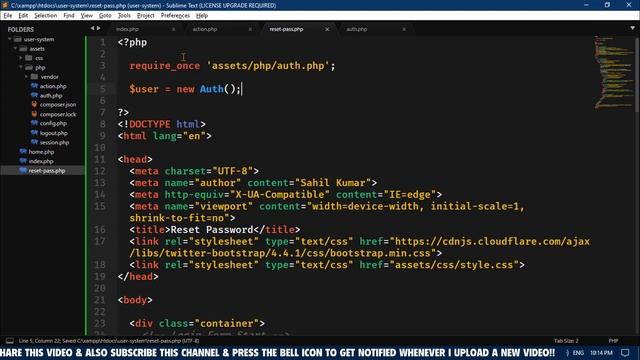
Task: Click the ENG language indicator in taskbar
Action: point(578,353)
